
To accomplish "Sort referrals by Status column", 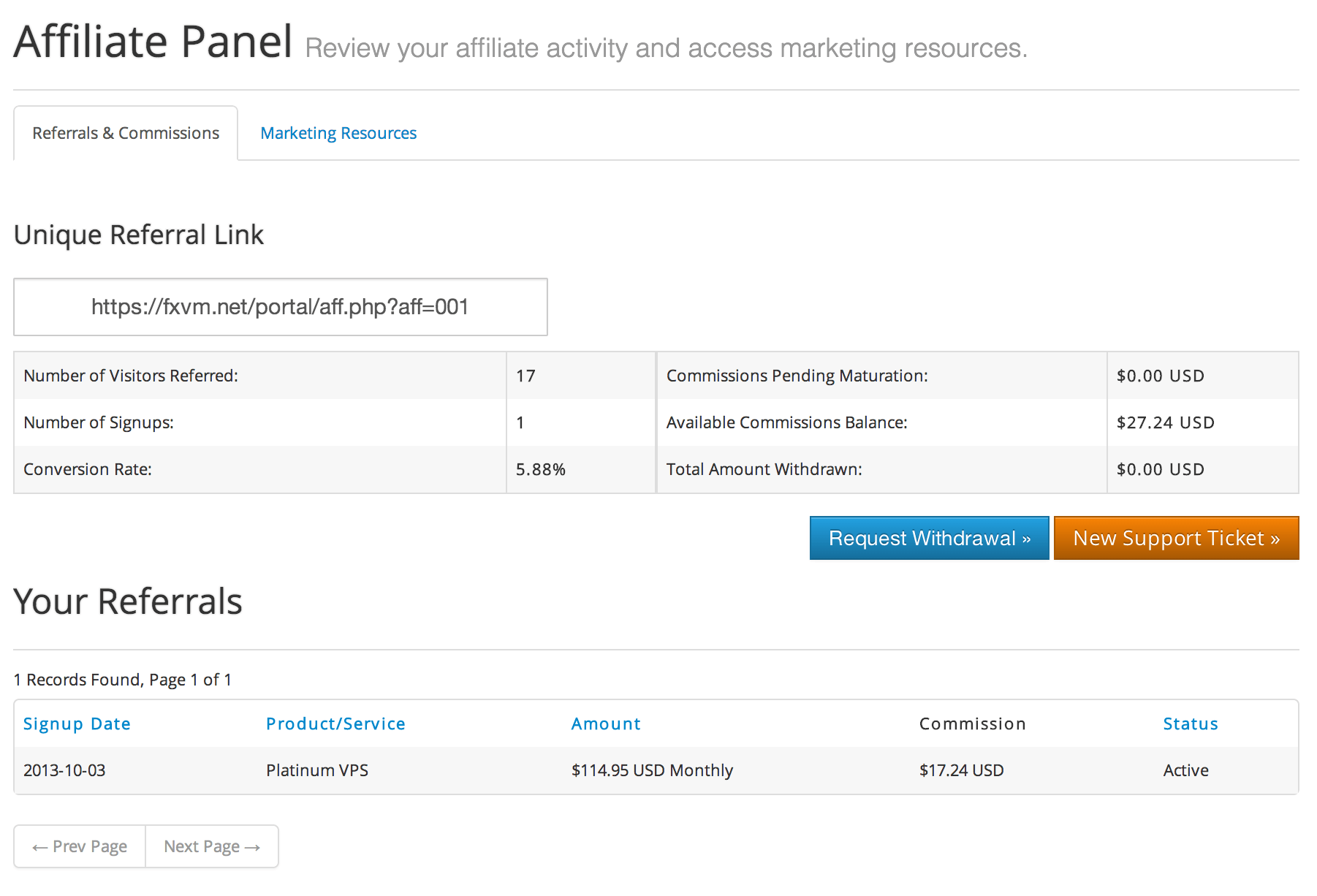I will coord(1191,724).
